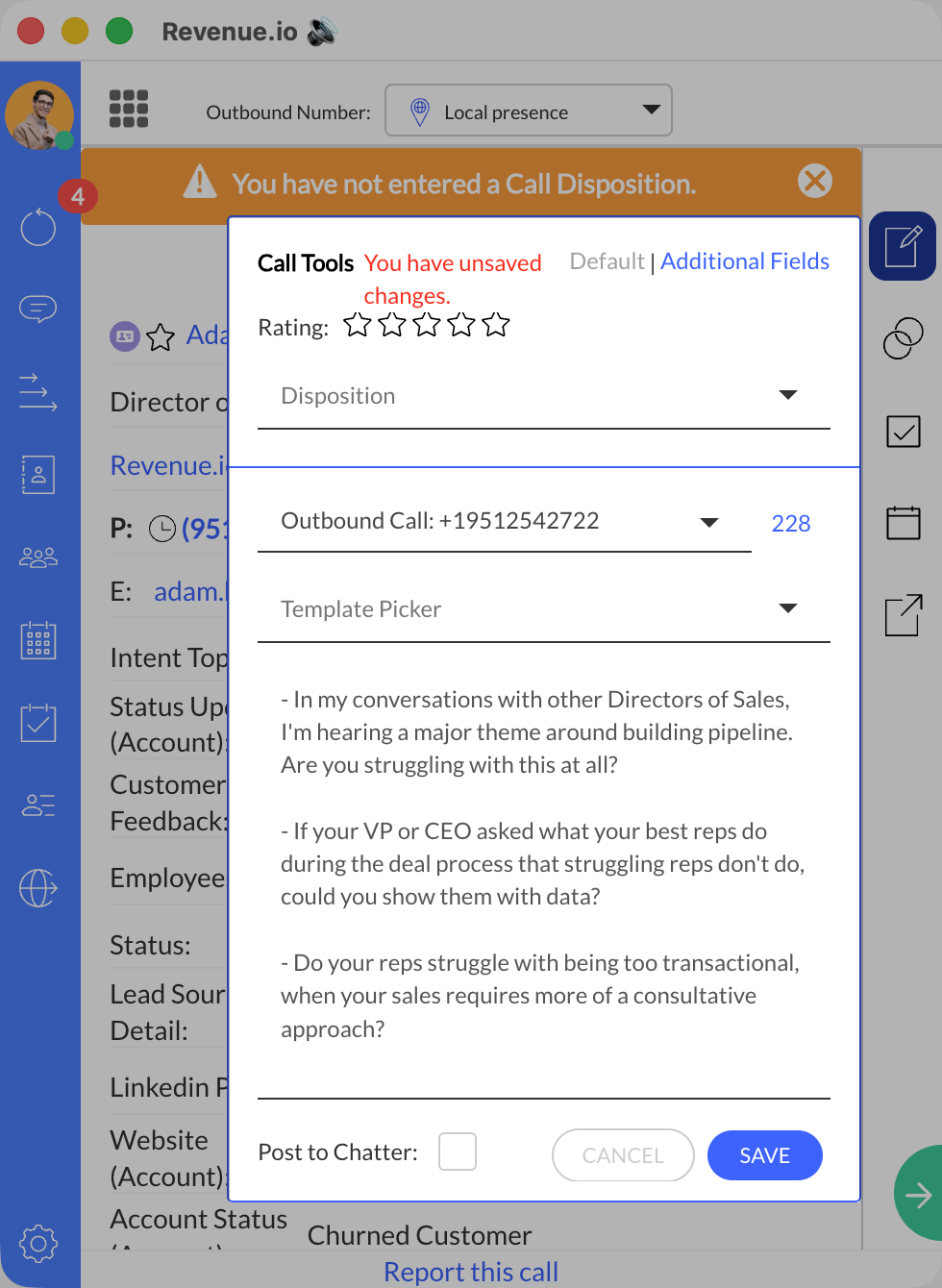
Task: Enable the Post to Chatter checkbox
Action: [x=458, y=1152]
